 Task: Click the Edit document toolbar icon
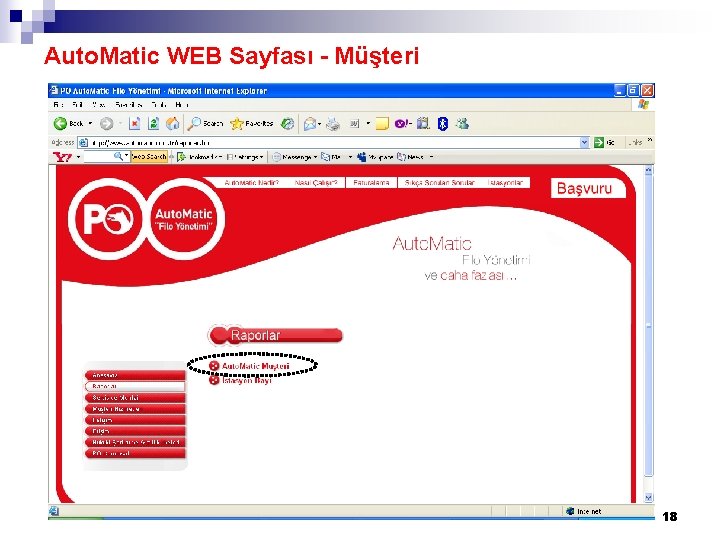point(354,124)
